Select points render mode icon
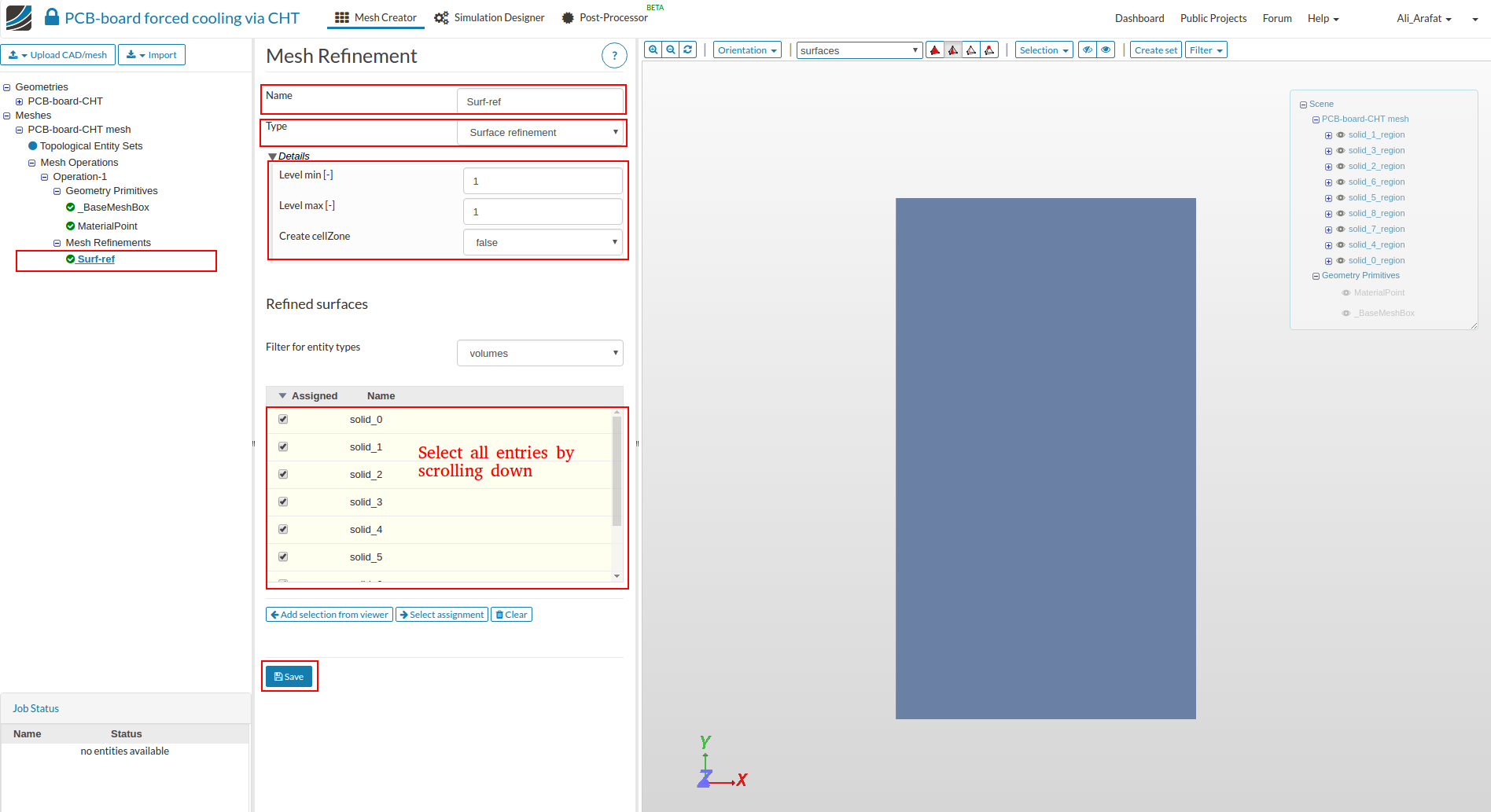The image size is (1491, 812). 989,50
